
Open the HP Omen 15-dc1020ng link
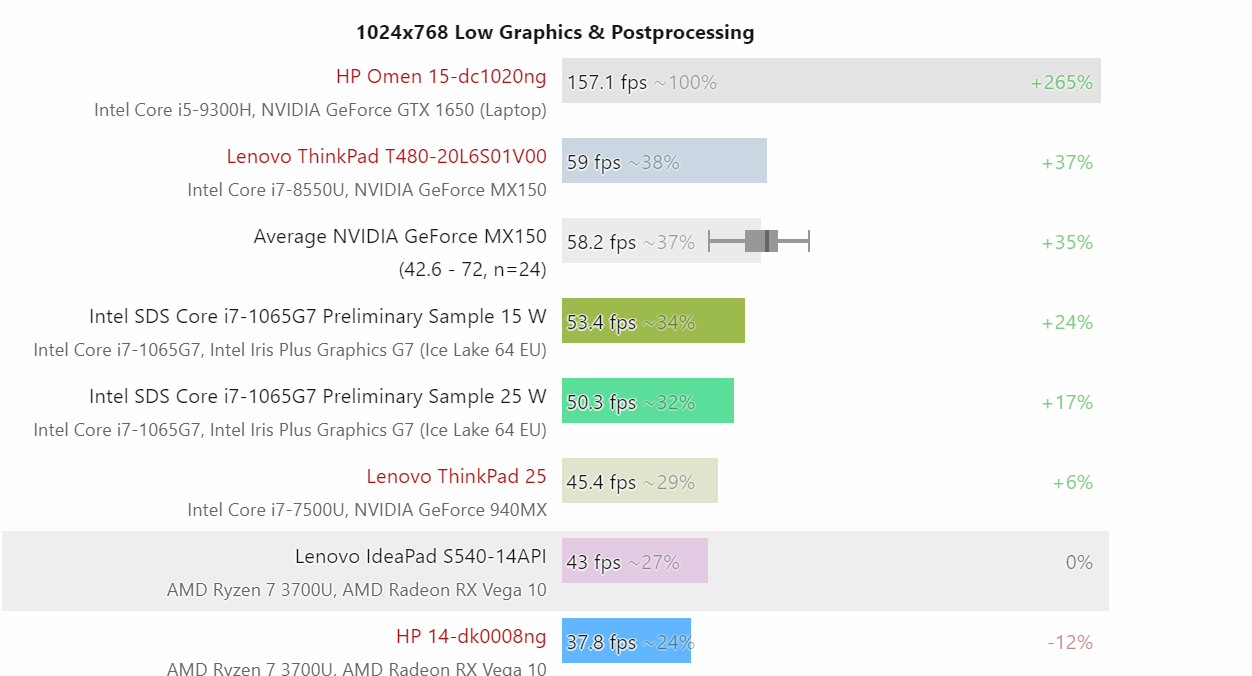pos(441,77)
